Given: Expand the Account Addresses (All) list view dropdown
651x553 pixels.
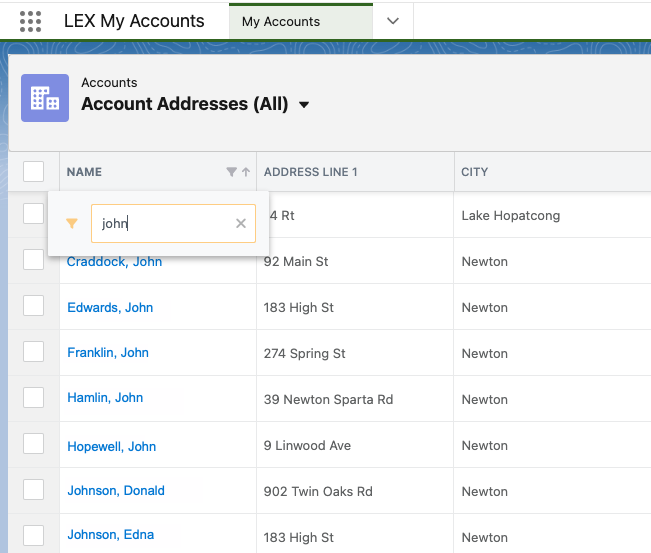Looking at the screenshot, I should point(304,105).
